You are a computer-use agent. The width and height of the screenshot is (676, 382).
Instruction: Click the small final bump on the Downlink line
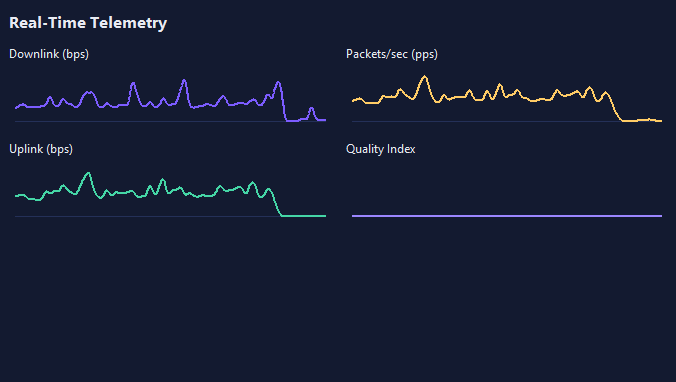pos(311,109)
